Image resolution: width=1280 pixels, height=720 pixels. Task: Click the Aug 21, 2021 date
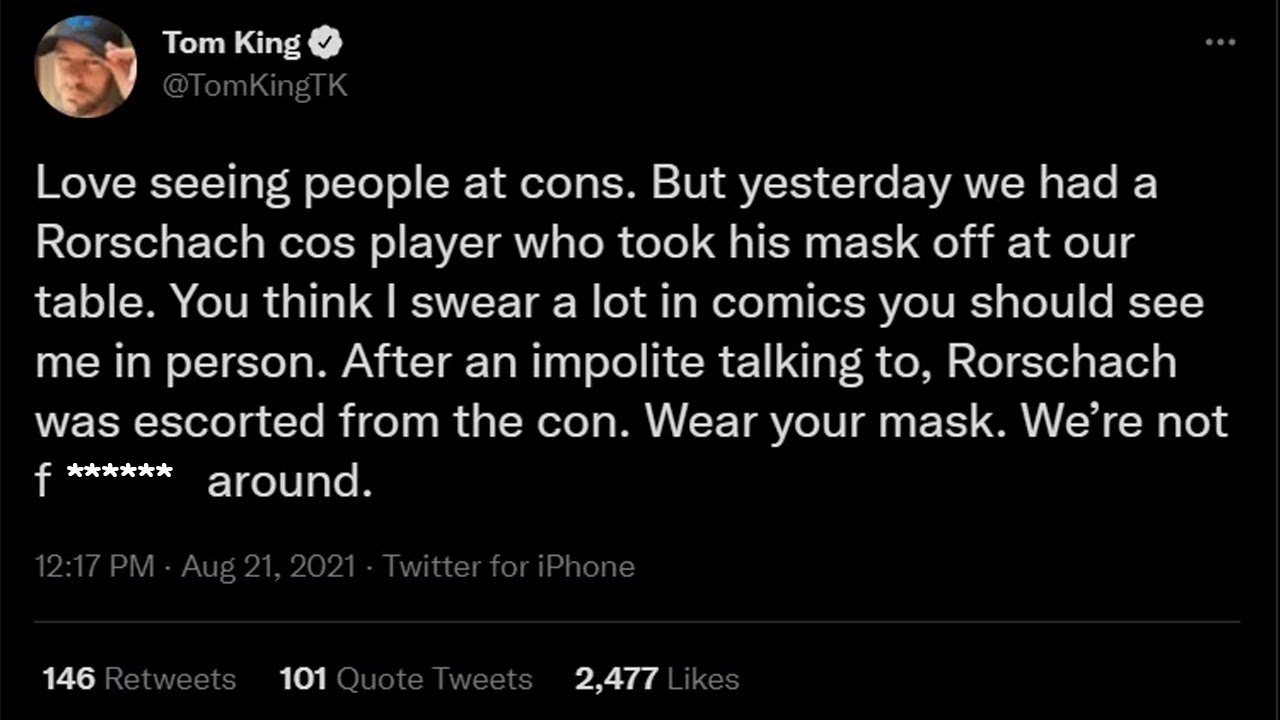click(269, 567)
